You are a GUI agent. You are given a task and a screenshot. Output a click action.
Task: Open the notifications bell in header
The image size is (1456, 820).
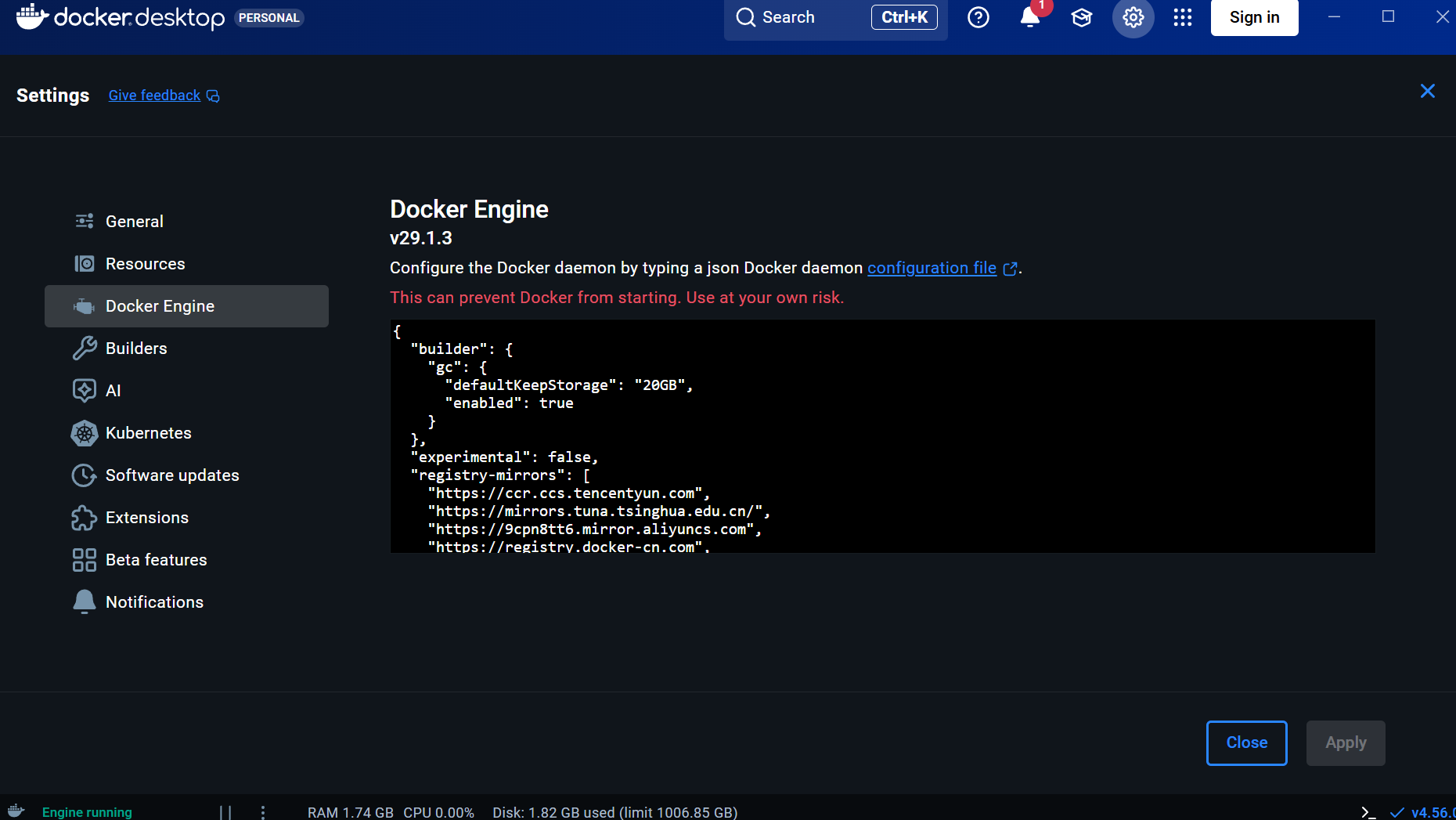coord(1030,17)
